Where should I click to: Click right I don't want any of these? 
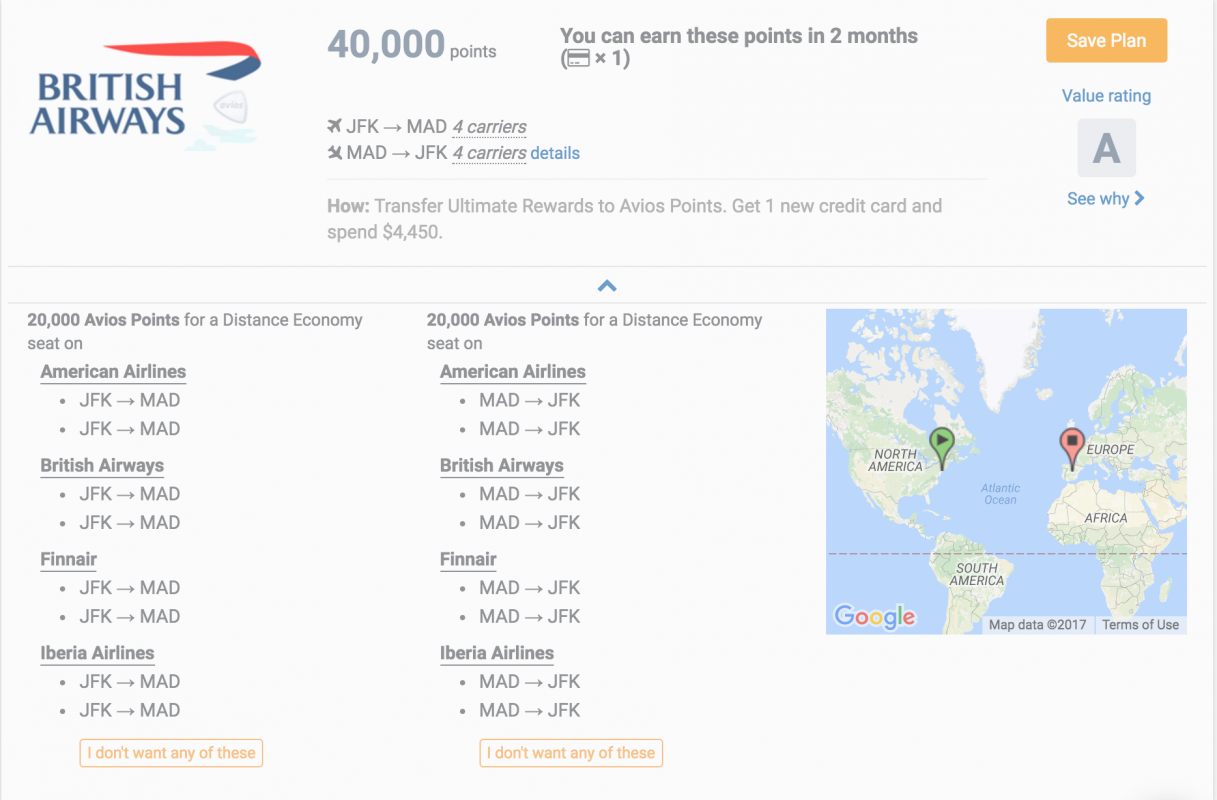pyautogui.click(x=571, y=753)
